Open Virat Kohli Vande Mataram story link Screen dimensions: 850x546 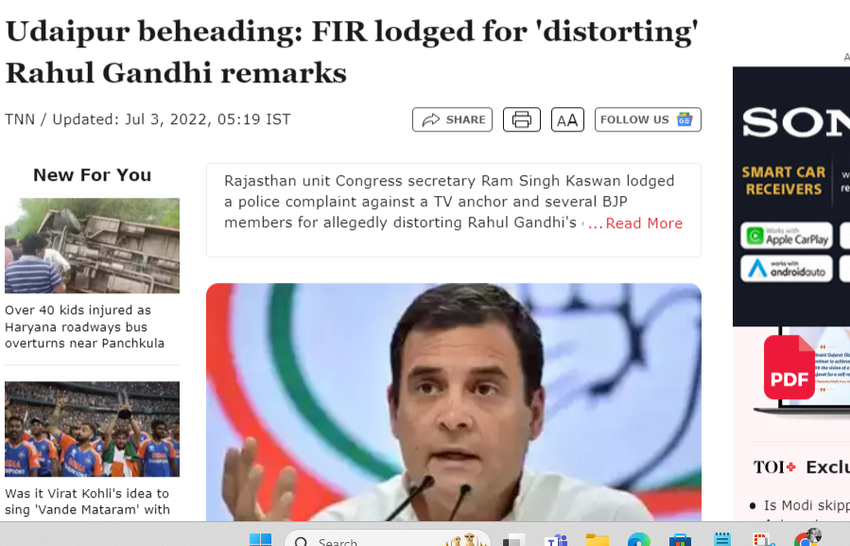click(x=87, y=502)
